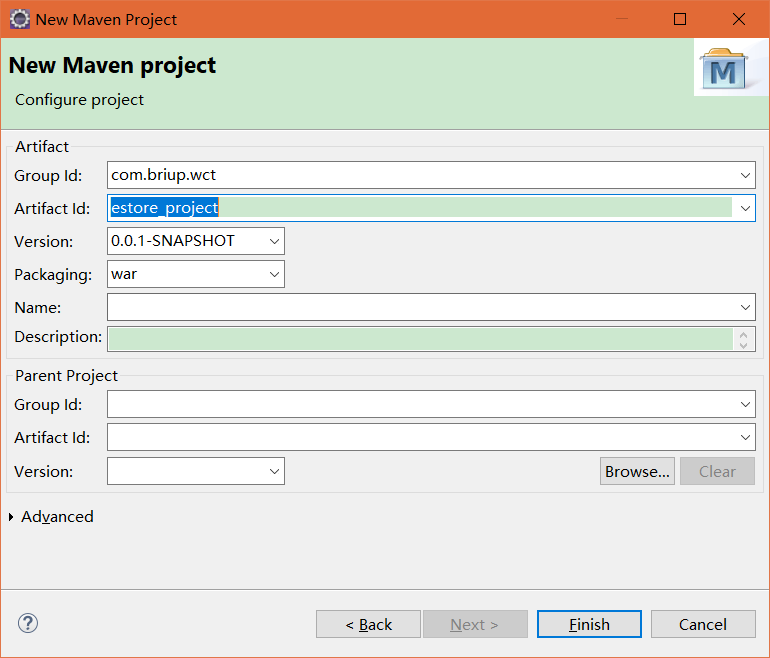Click the Cancel button
Screen dimensions: 770x658
tap(703, 624)
